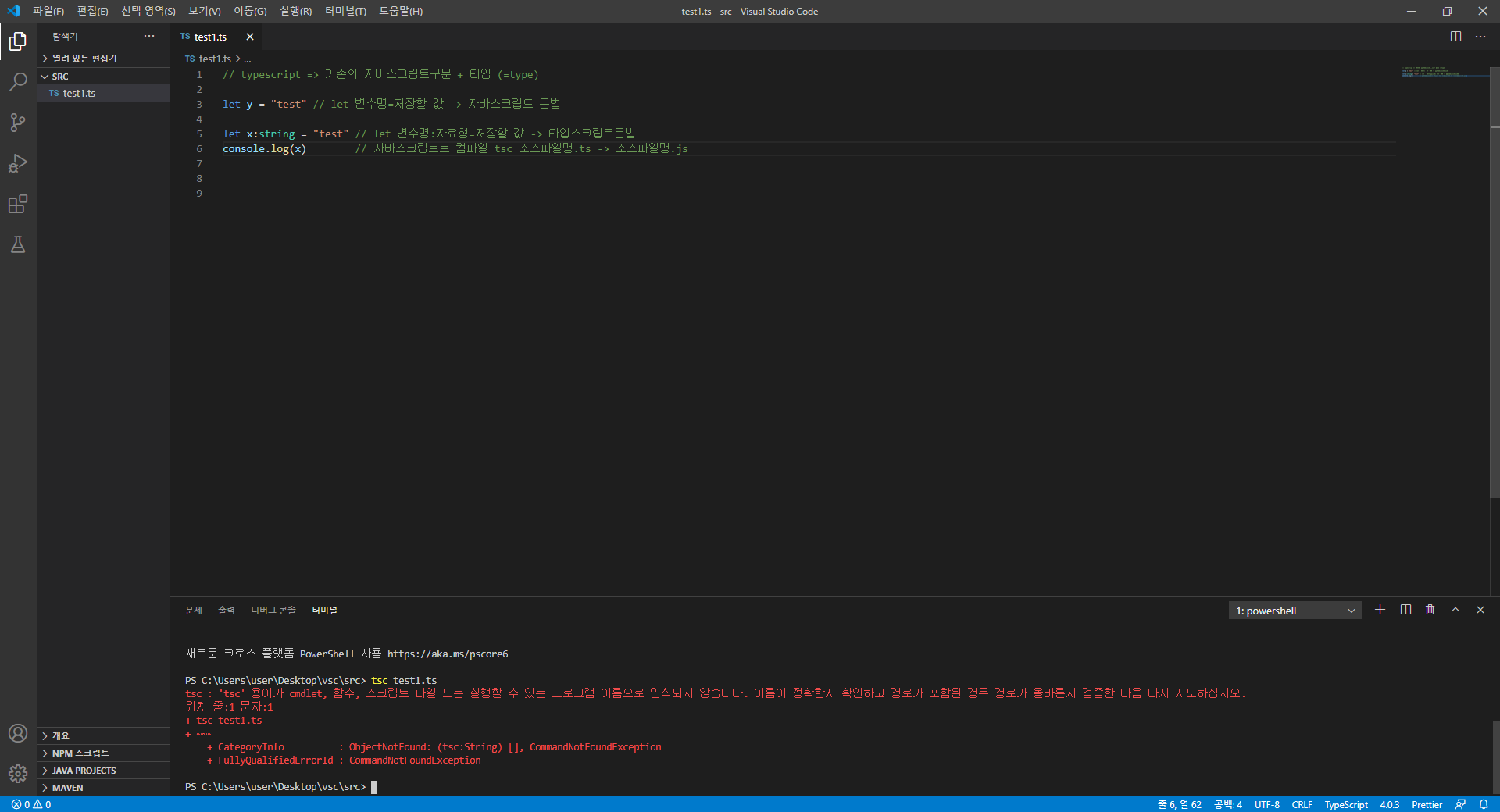
Task: Click TypeScript version 4.0.3 in status bar
Action: coord(1390,804)
